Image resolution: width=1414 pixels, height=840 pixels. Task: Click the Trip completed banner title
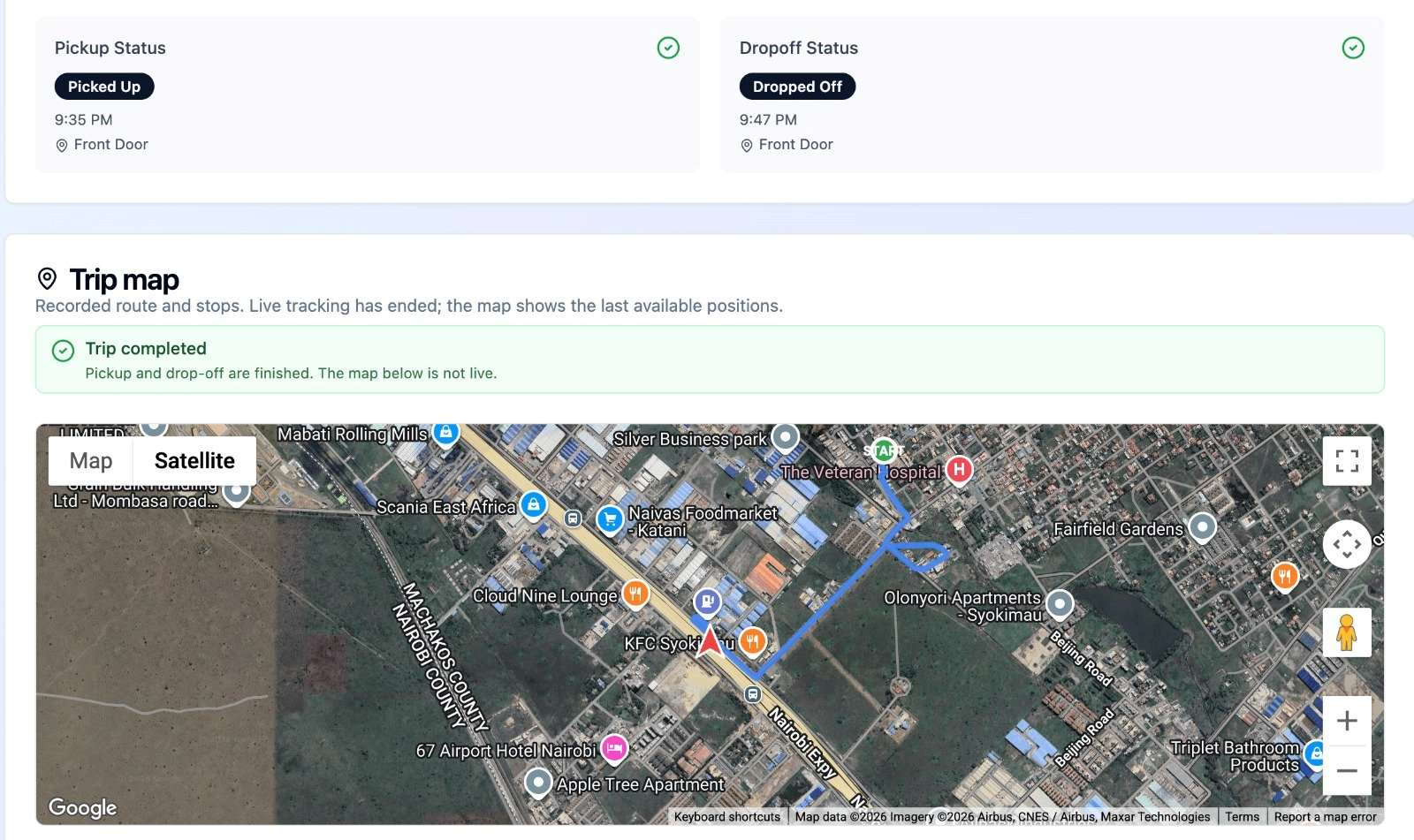tap(146, 348)
